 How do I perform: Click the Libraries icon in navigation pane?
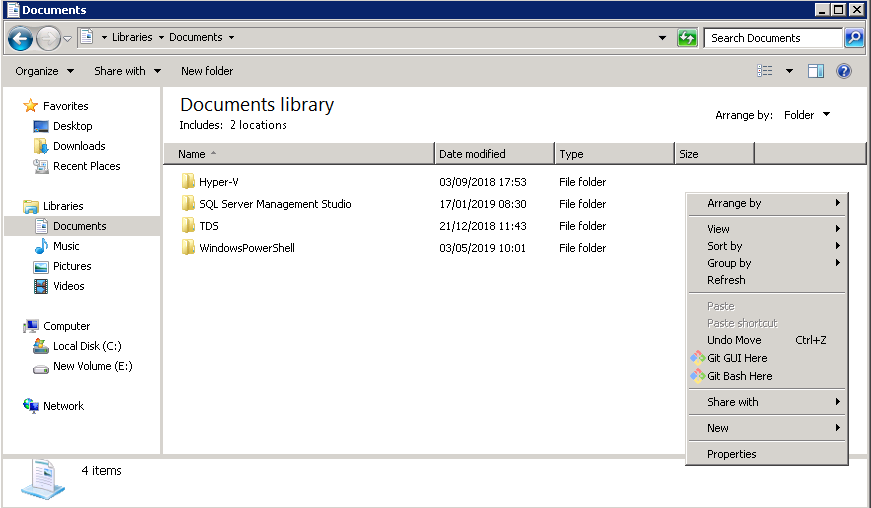tap(31, 207)
